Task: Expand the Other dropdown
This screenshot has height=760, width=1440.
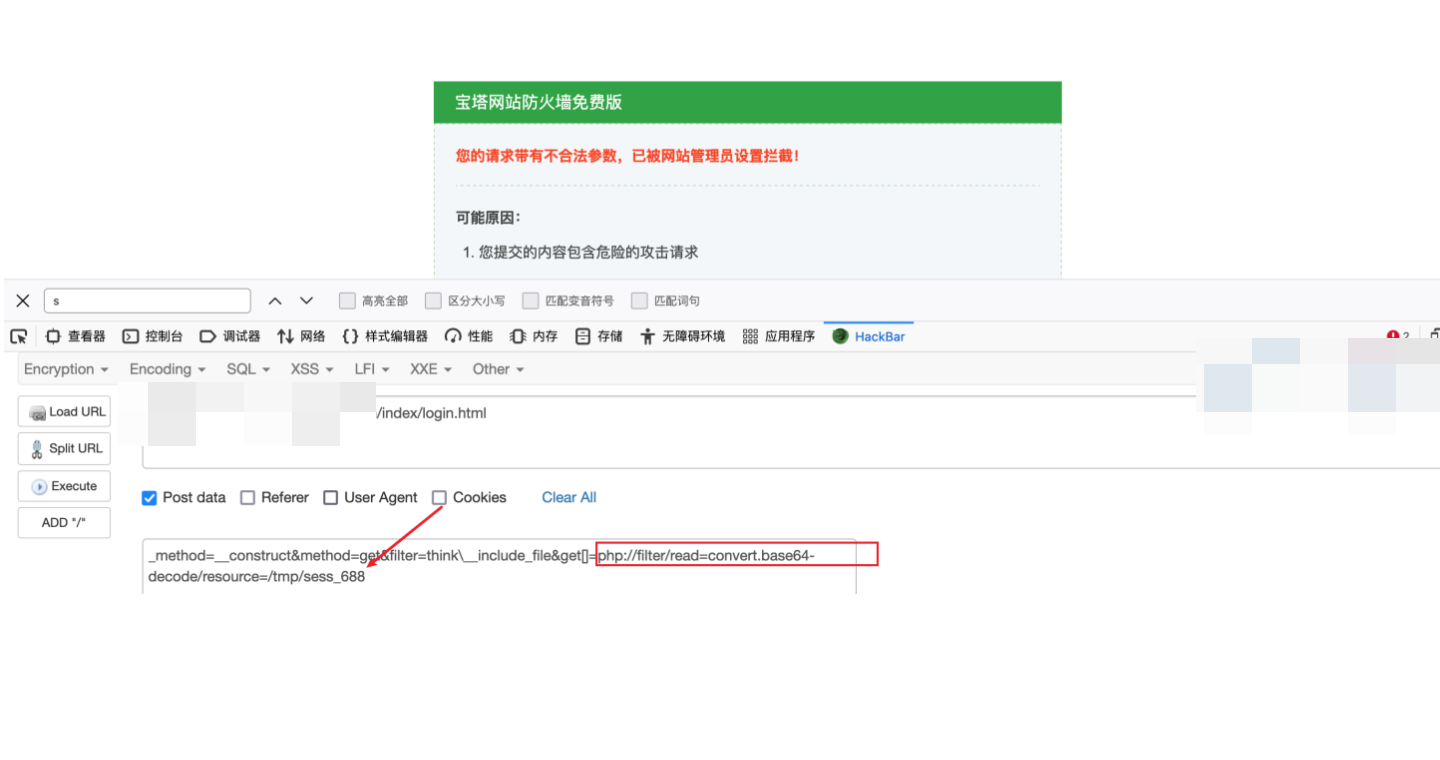Action: (x=498, y=369)
